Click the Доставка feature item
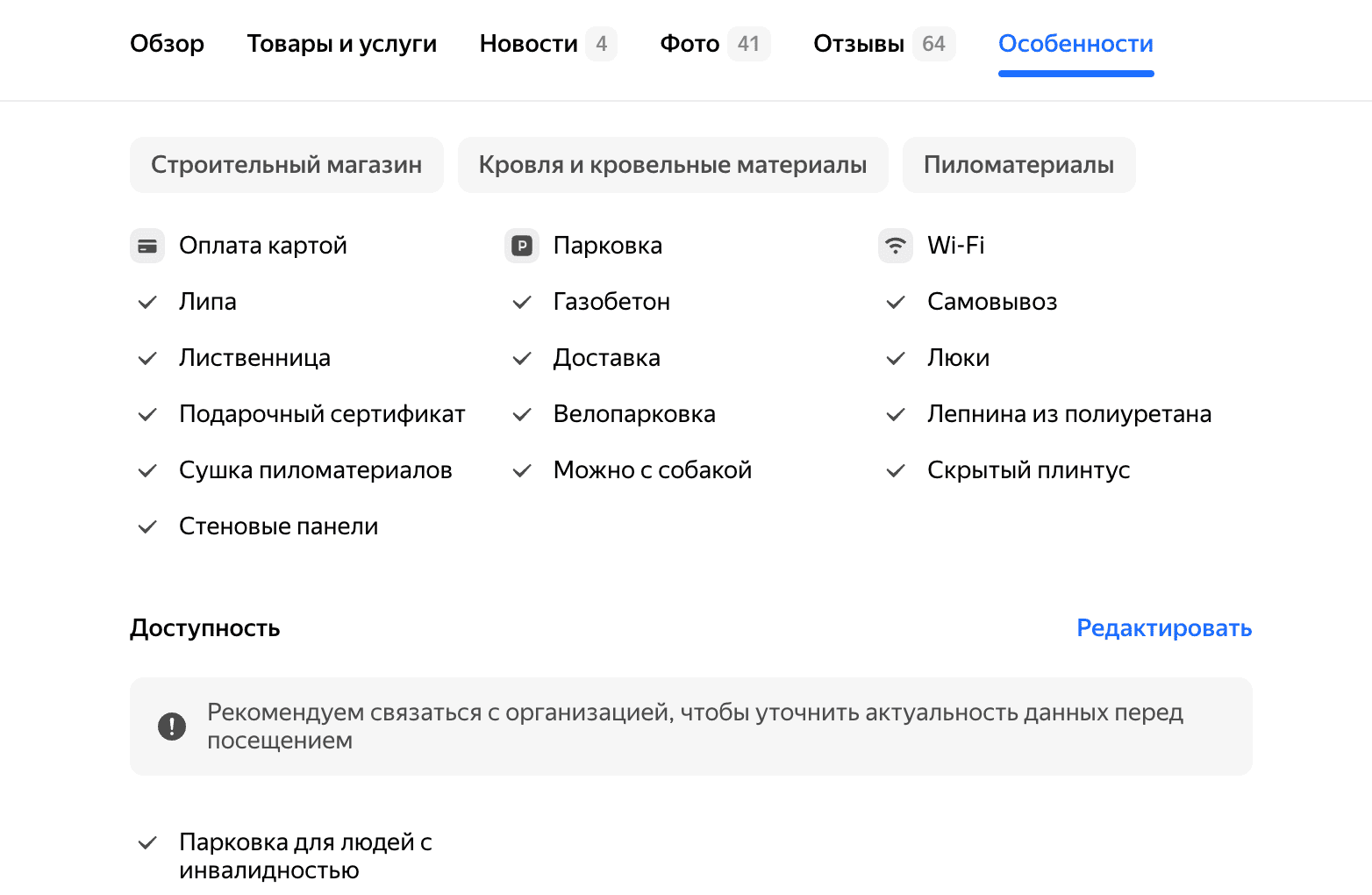 tap(606, 358)
